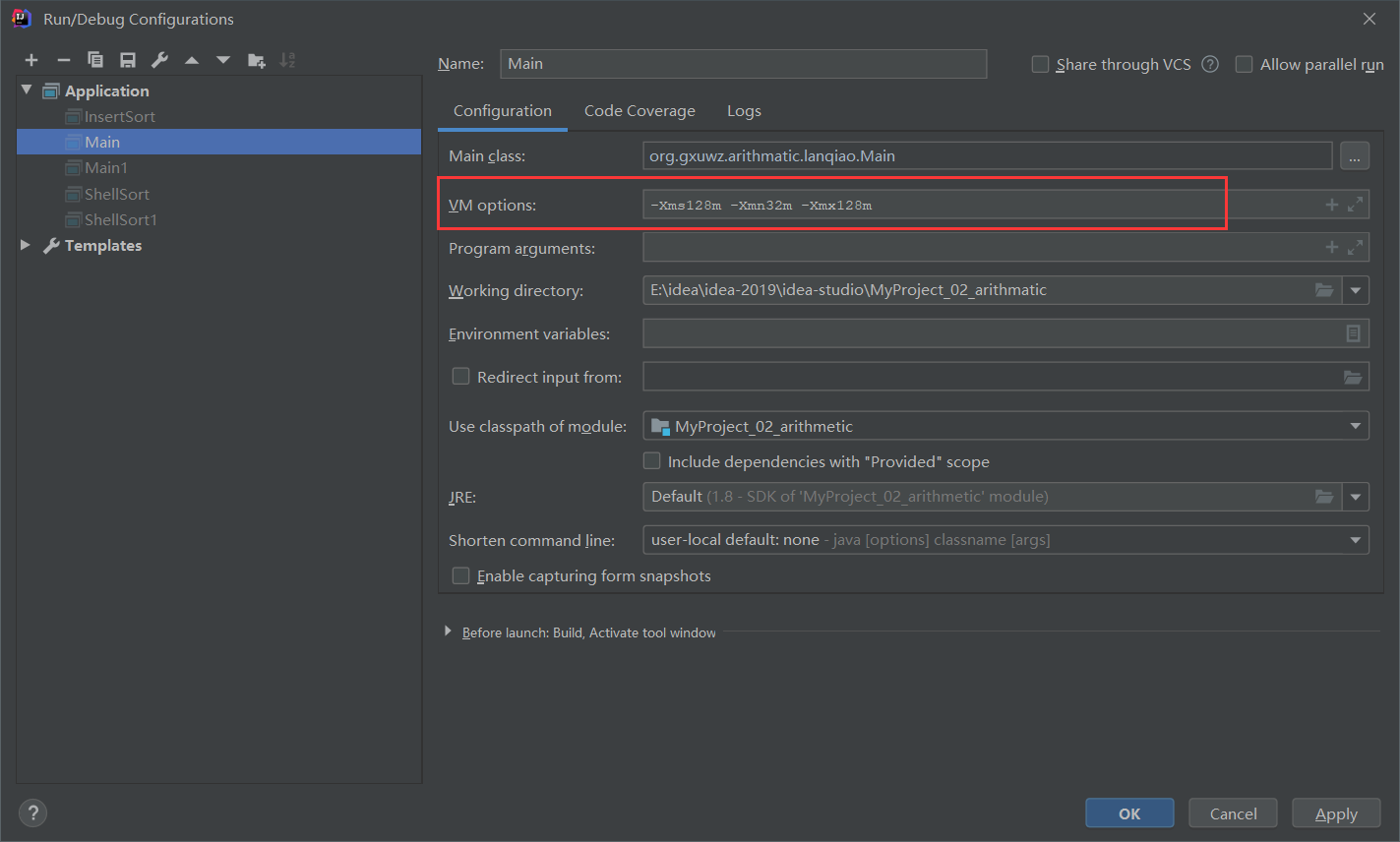This screenshot has height=842, width=1400.
Task: Click the Copy Configuration icon
Action: pos(95,61)
